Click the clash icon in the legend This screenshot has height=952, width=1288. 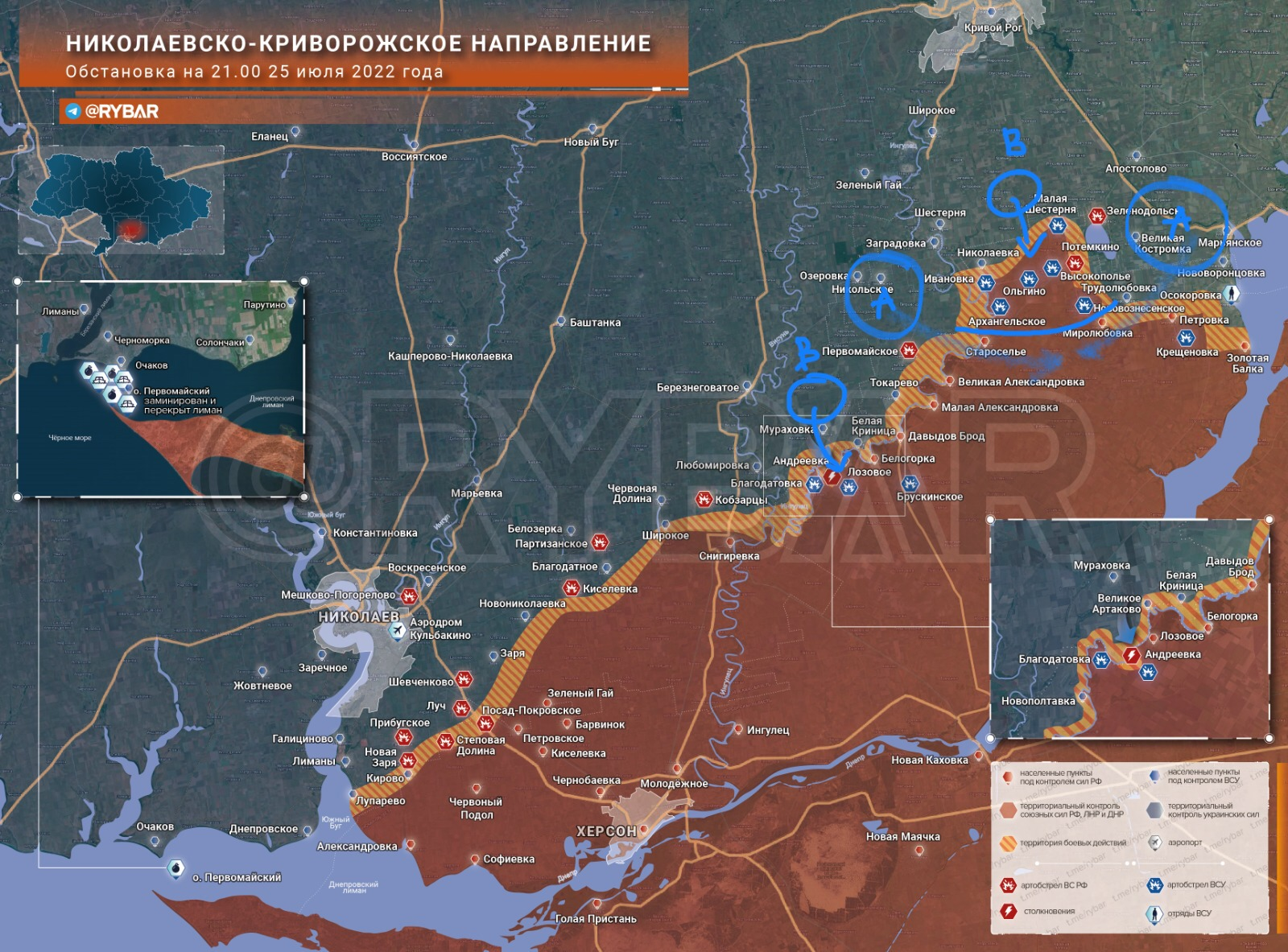[1008, 911]
